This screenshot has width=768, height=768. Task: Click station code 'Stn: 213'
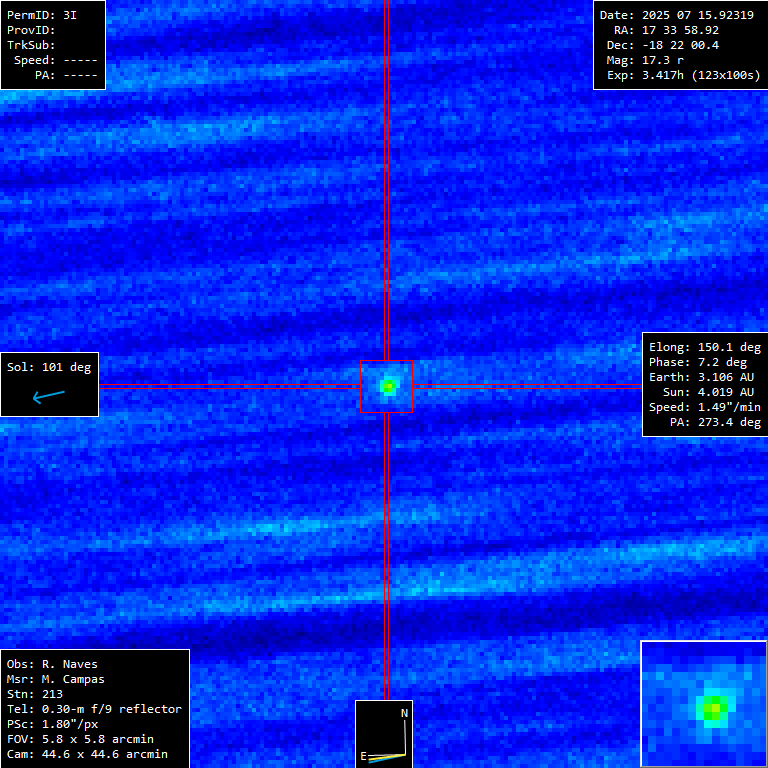[x=35, y=694]
